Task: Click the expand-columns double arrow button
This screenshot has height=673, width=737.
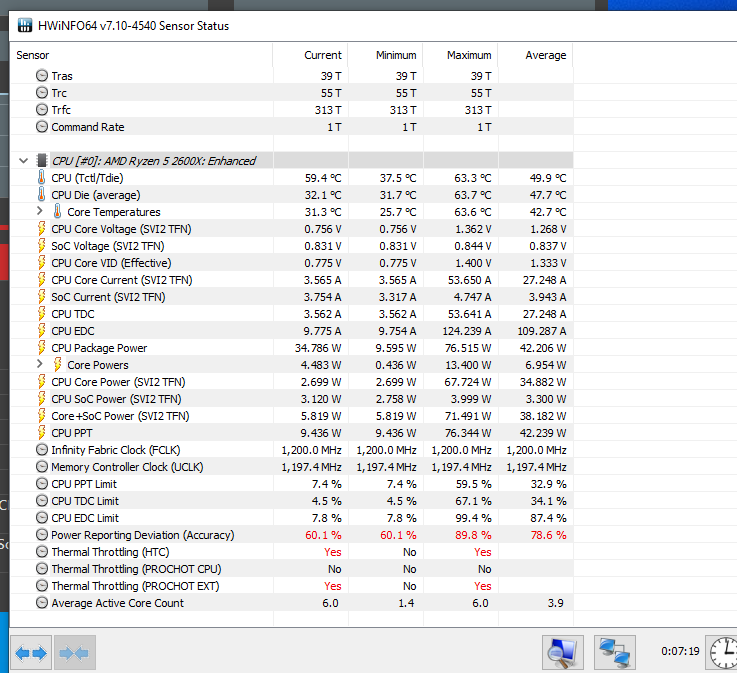Action: (x=31, y=653)
